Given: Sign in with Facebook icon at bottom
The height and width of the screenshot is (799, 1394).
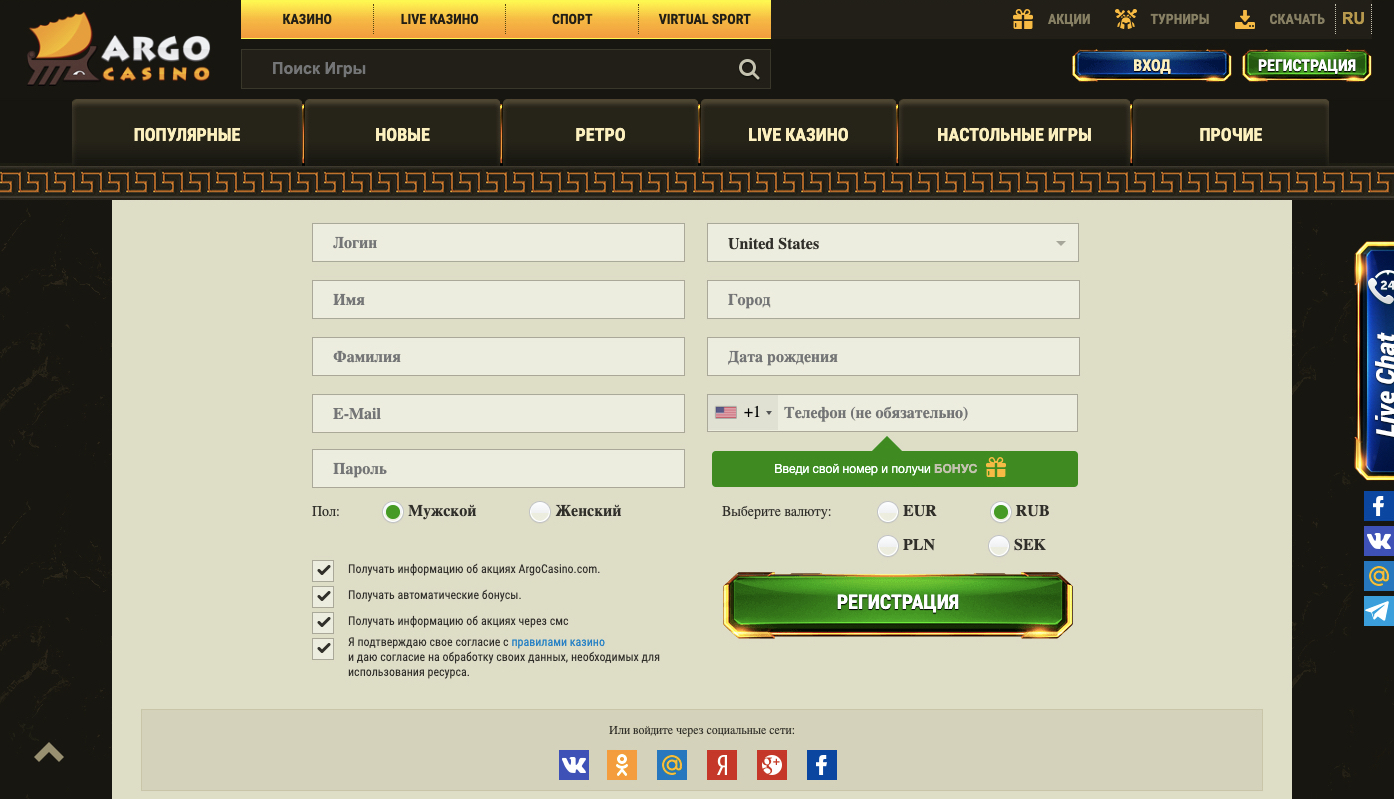Looking at the screenshot, I should 821,765.
